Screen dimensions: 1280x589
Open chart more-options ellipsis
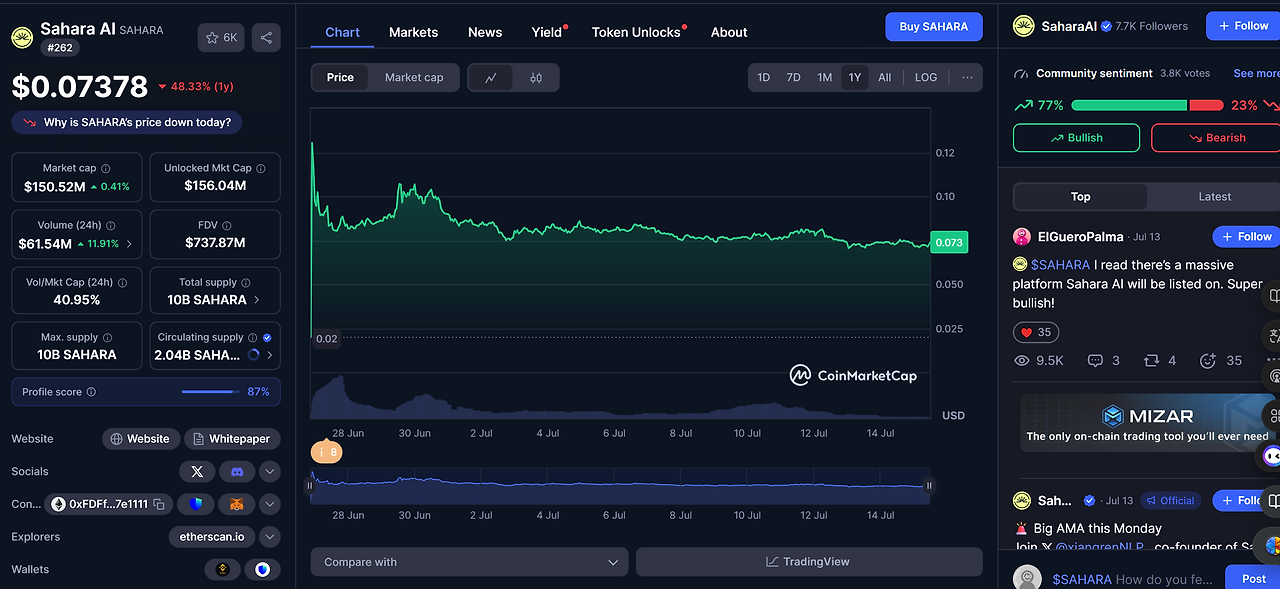click(967, 77)
